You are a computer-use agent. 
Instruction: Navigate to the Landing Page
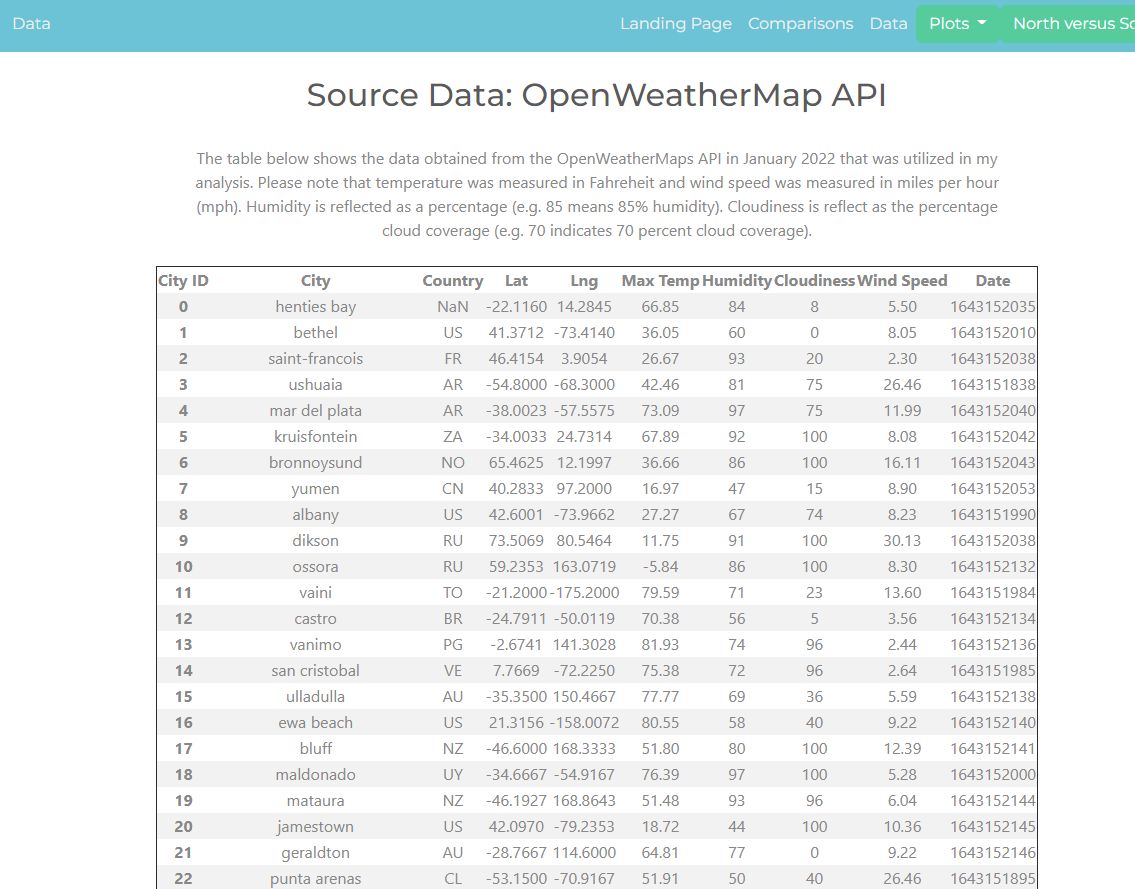tap(676, 23)
